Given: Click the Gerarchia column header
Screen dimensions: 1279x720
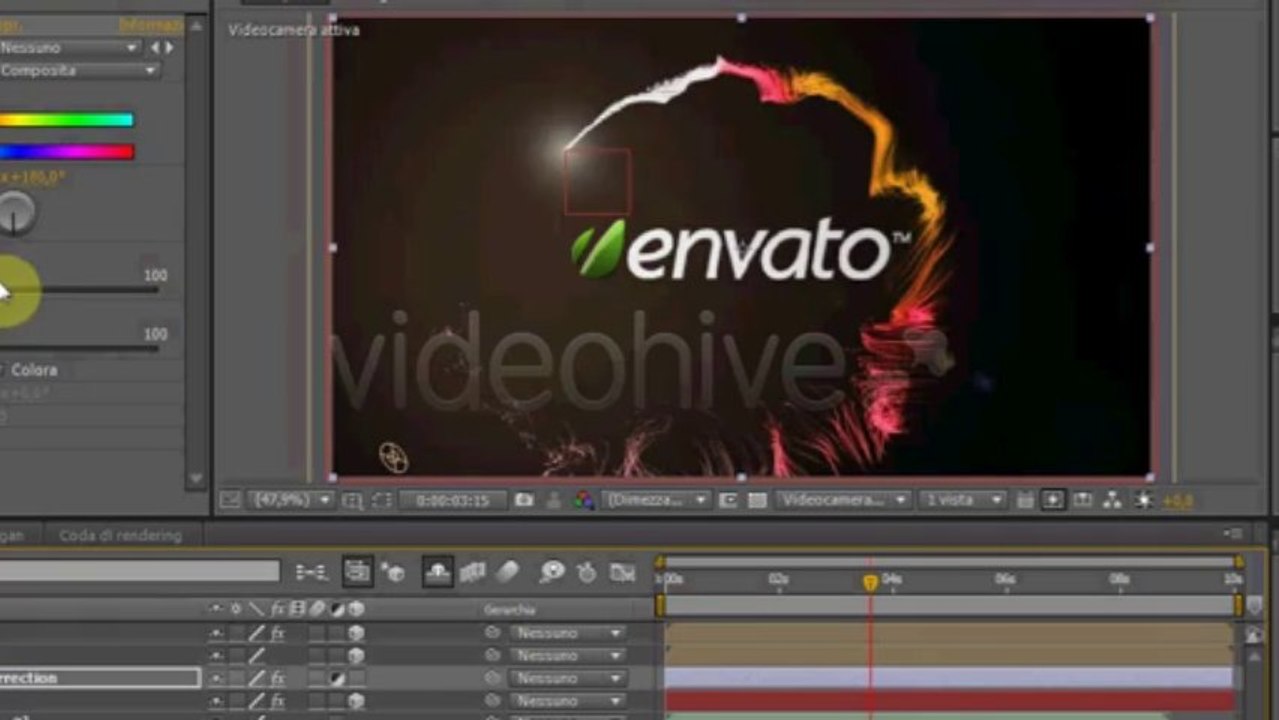Looking at the screenshot, I should 510,609.
